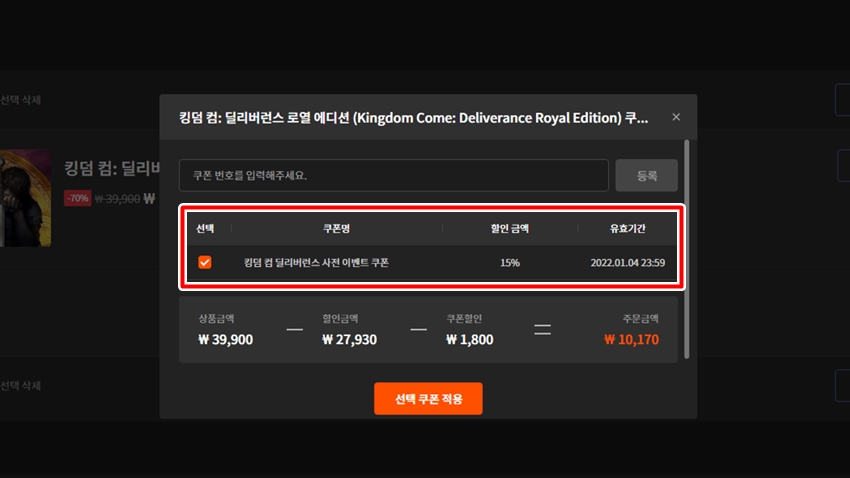The height and width of the screenshot is (478, 850).
Task: Open the Kingdom Come game thumbnail
Action: pyautogui.click(x=25, y=198)
